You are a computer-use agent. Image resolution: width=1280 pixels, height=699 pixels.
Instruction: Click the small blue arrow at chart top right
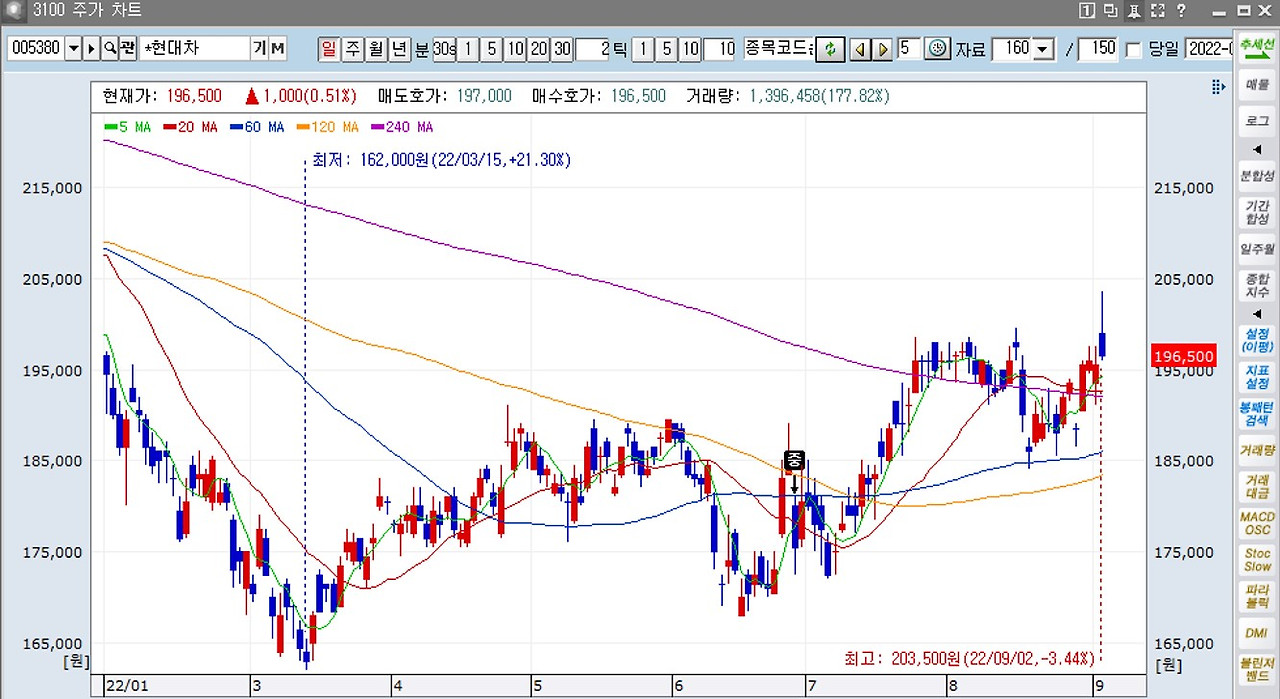1218,88
